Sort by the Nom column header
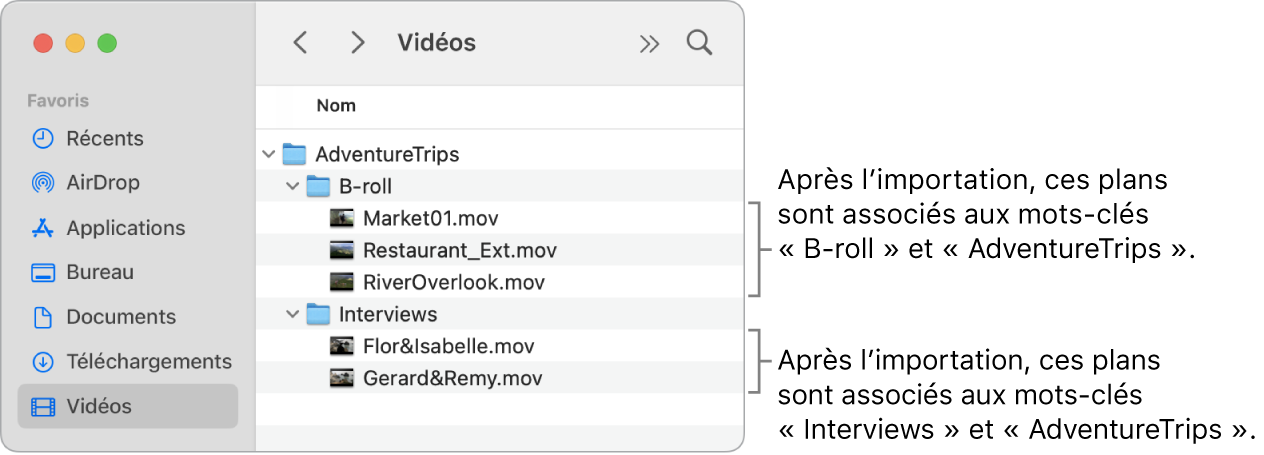The height and width of the screenshot is (455, 1264). (x=336, y=105)
